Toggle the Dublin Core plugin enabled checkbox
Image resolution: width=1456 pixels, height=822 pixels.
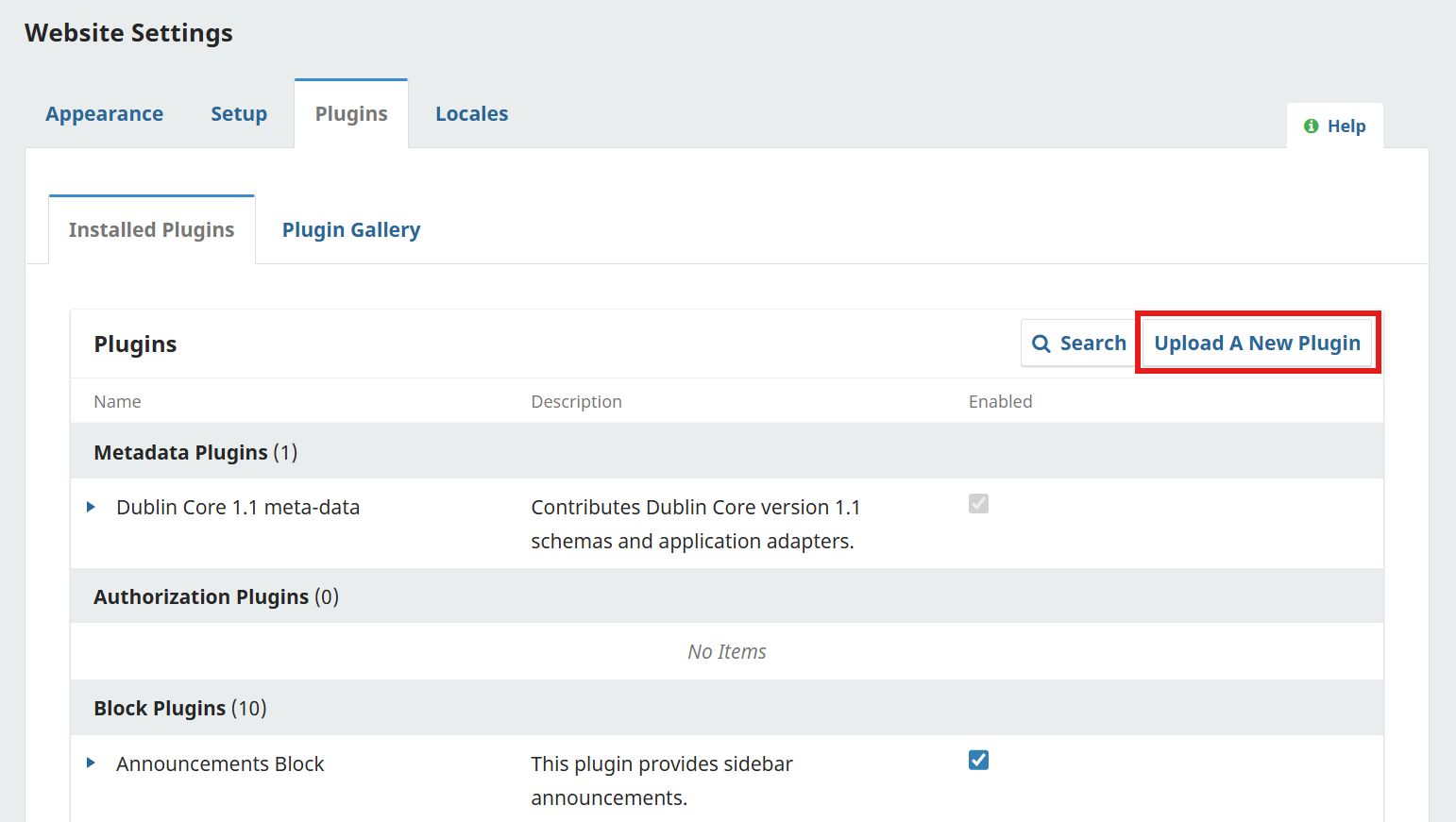(978, 504)
